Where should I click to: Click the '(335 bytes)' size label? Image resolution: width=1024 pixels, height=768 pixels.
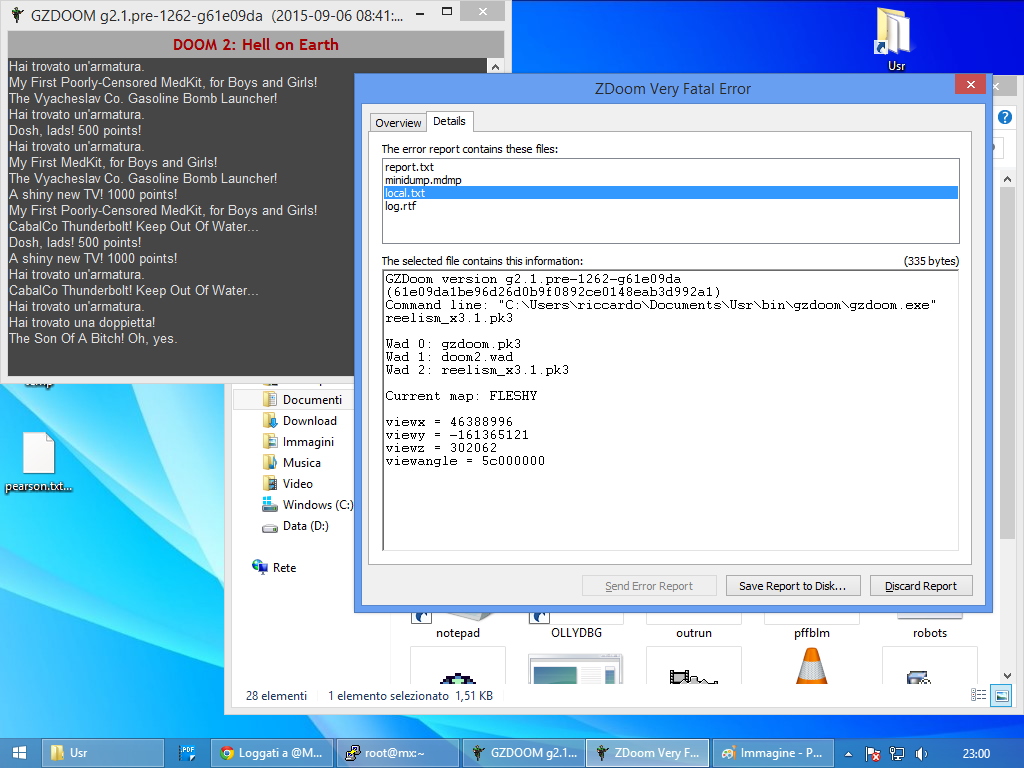(931, 261)
